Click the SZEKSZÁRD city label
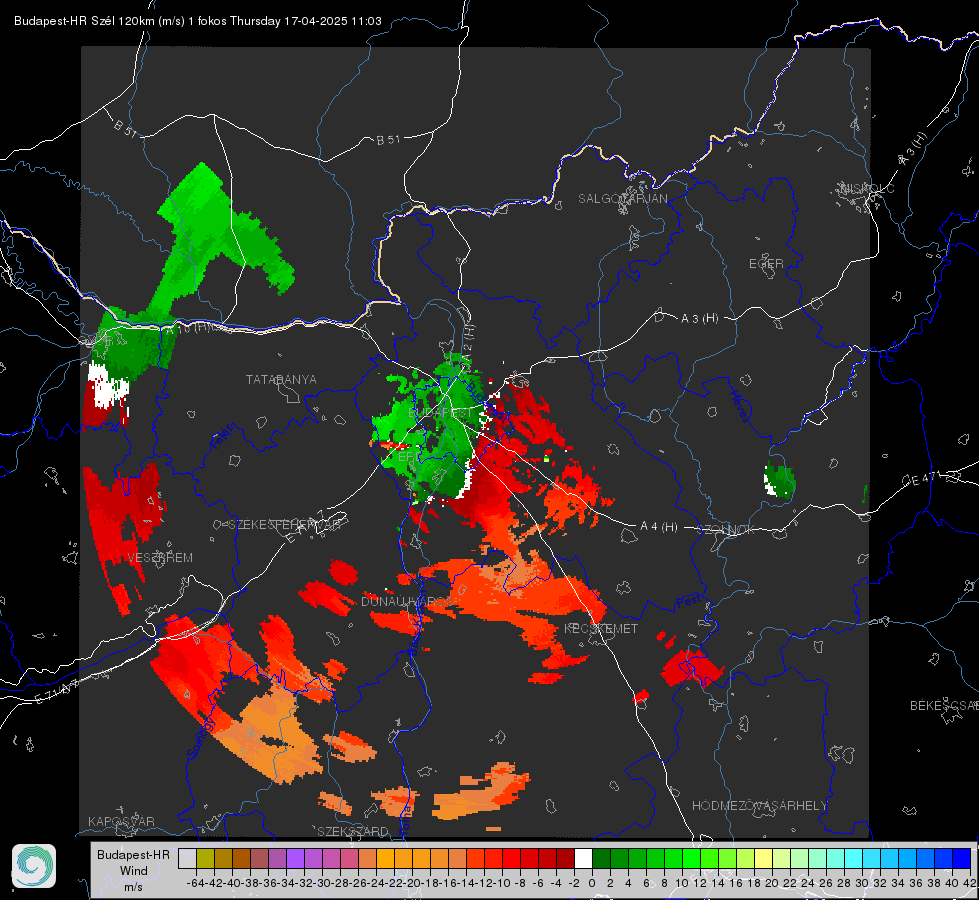979x900 pixels. (x=353, y=831)
